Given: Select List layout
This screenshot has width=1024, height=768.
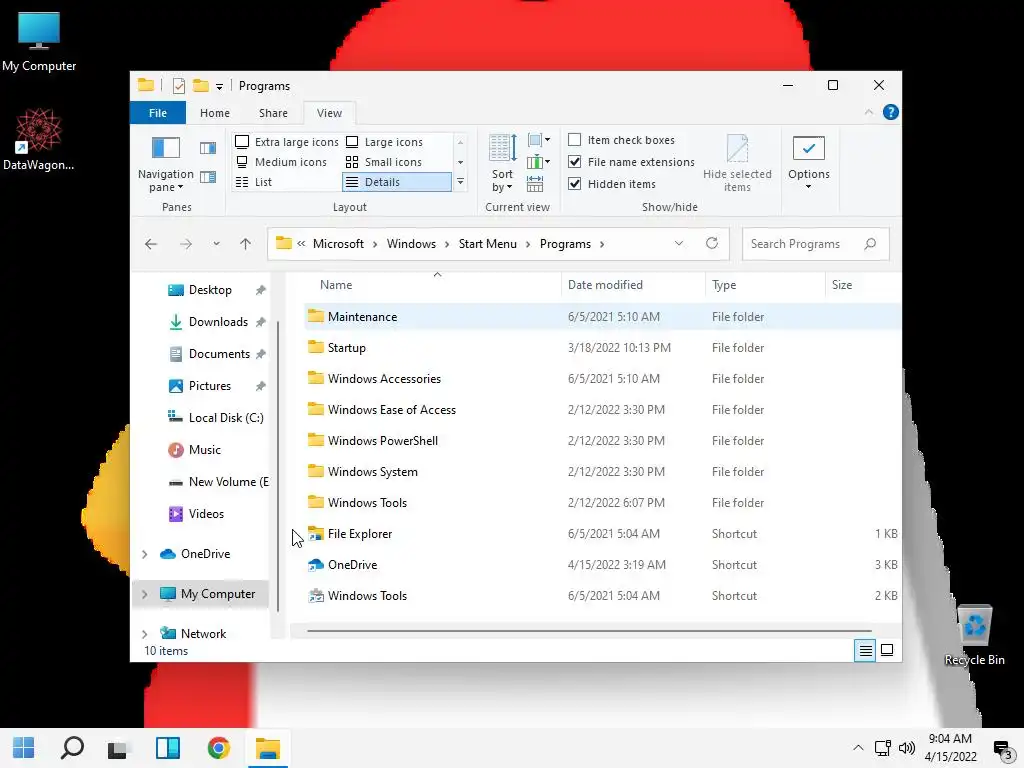Looking at the screenshot, I should pyautogui.click(x=254, y=182).
